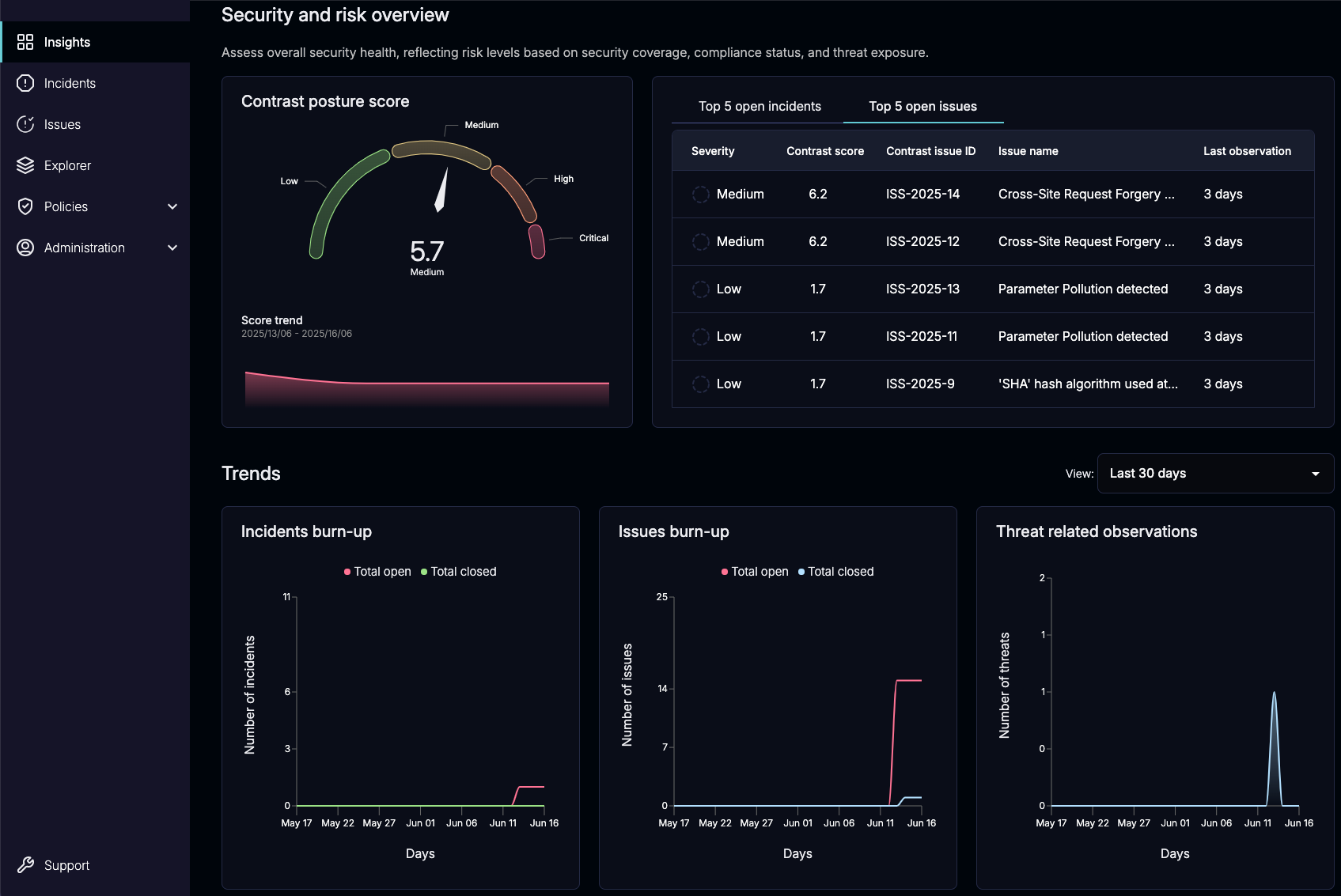Screen dimensions: 1341x896
Task: Toggle Total open in Issues burn-up legend
Action: pos(755,571)
